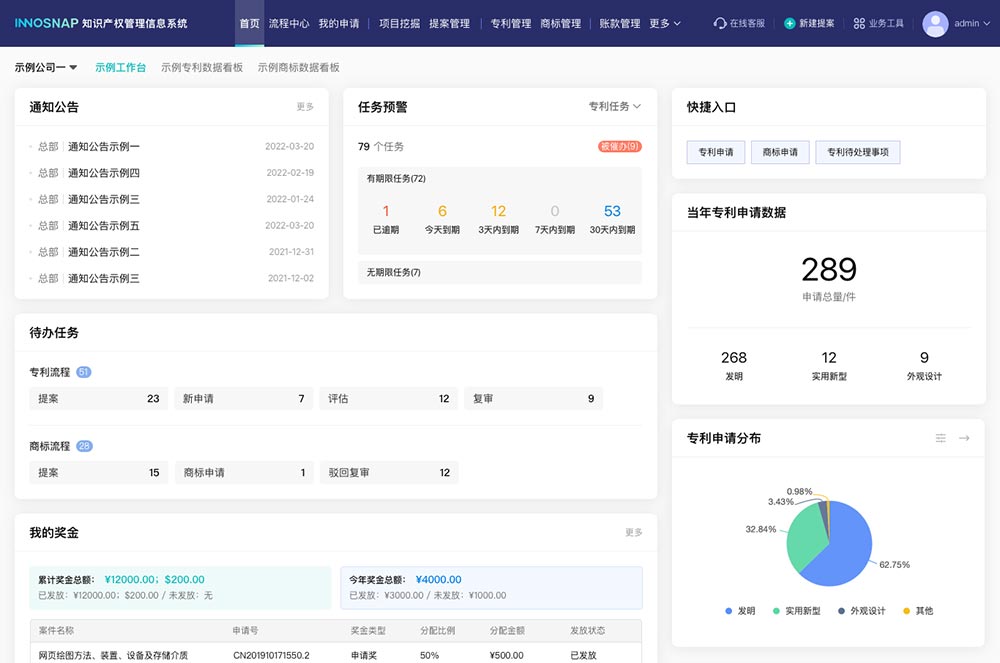Click the 专利申请 quick entry button
1000x663 pixels.
click(715, 152)
